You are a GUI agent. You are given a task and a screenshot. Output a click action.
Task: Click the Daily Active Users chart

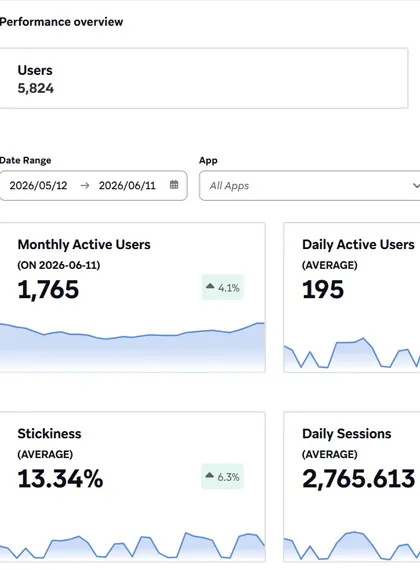352,354
